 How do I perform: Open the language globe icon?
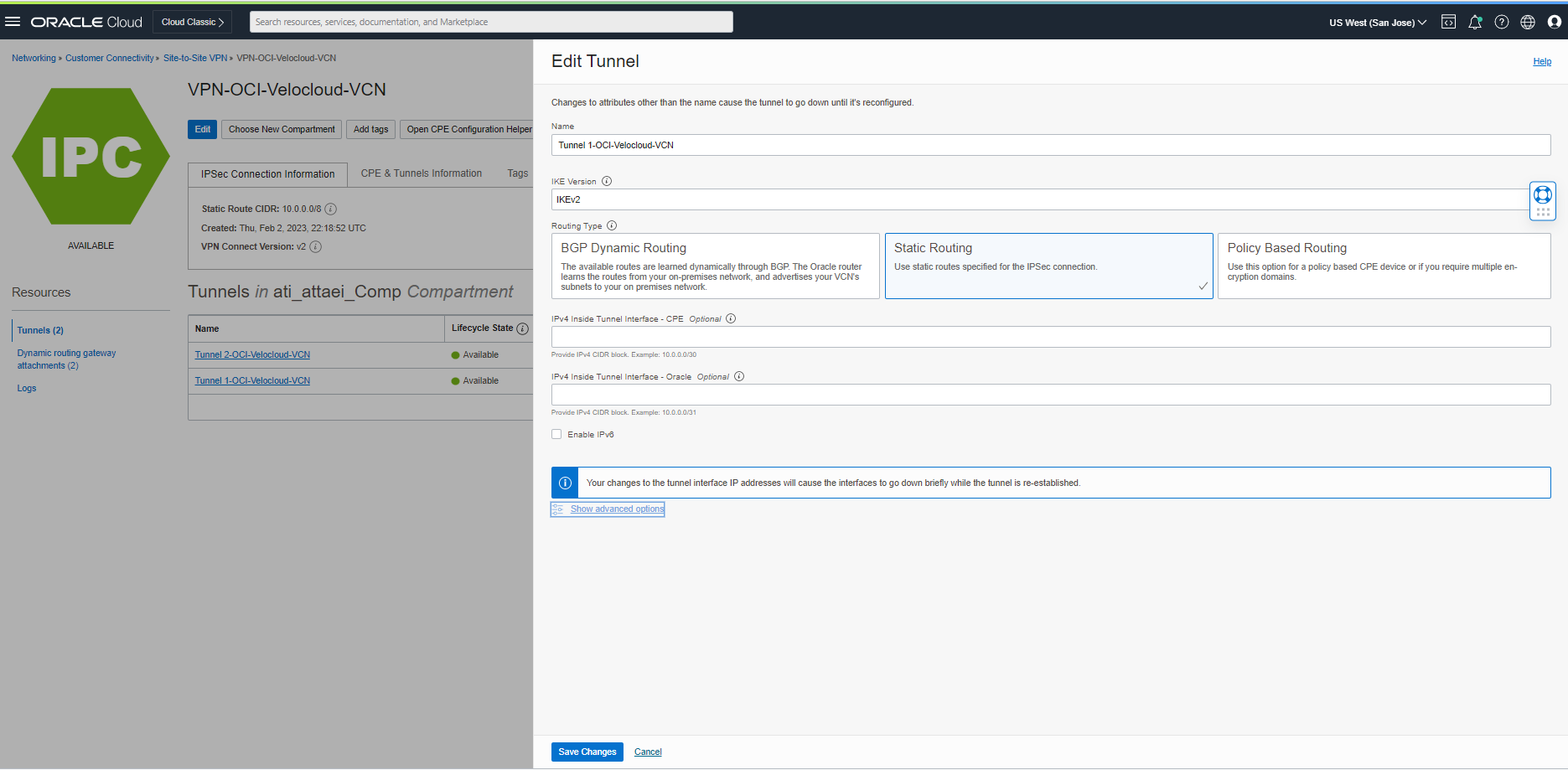[x=1528, y=23]
